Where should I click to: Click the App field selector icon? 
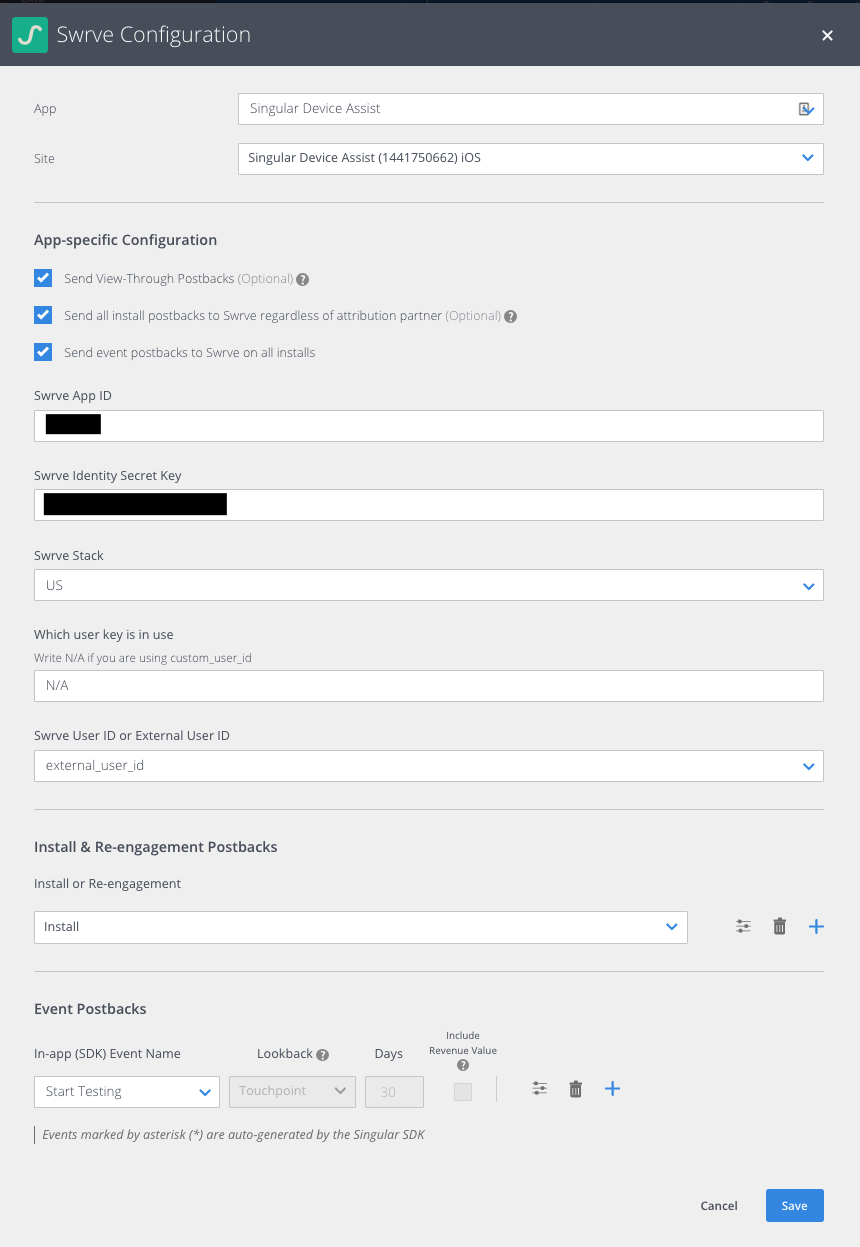point(806,109)
